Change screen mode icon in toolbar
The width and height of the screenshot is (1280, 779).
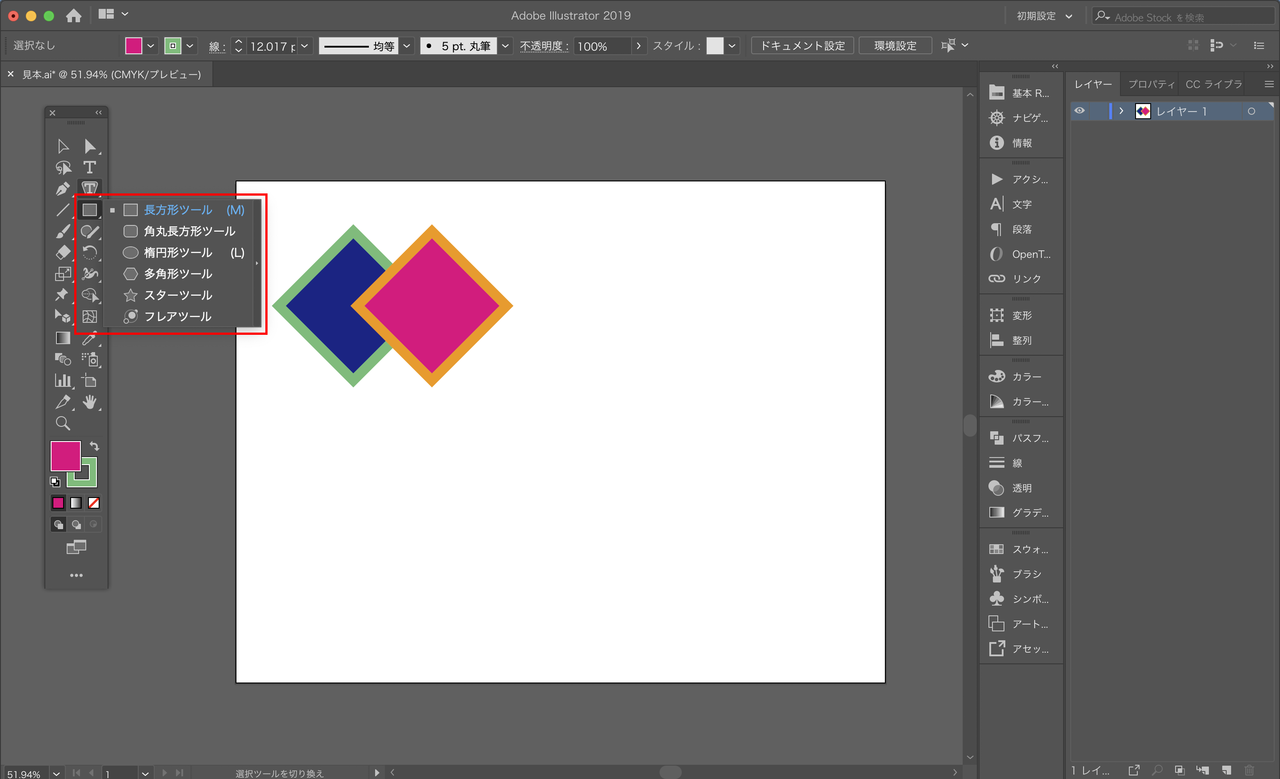tap(76, 547)
